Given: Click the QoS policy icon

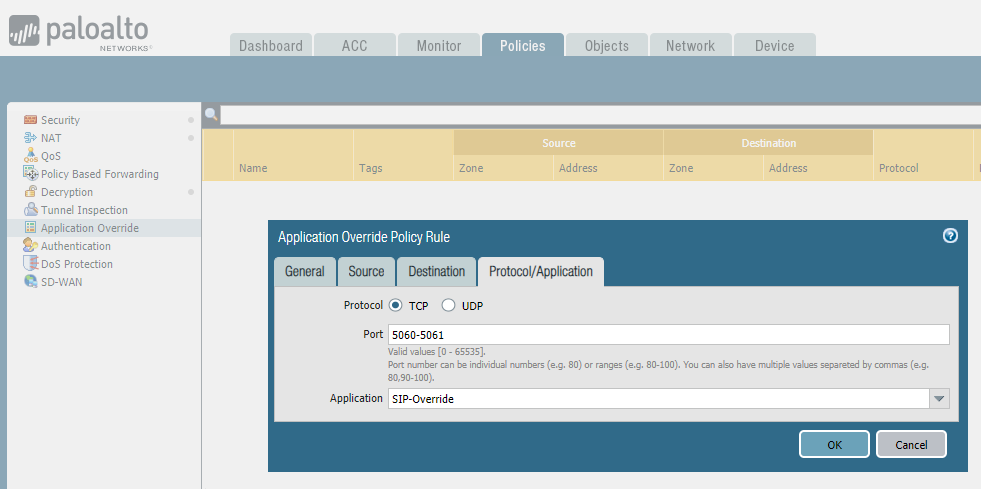Looking at the screenshot, I should (30, 155).
